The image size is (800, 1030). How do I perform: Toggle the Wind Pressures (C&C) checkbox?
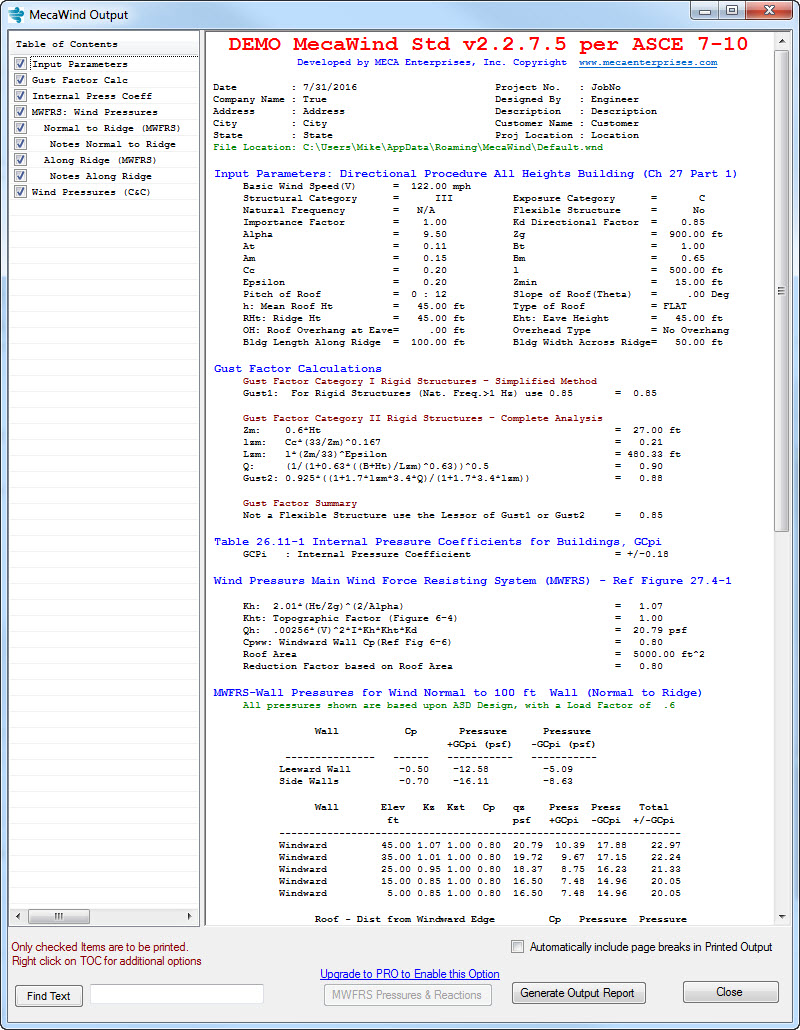[22, 192]
